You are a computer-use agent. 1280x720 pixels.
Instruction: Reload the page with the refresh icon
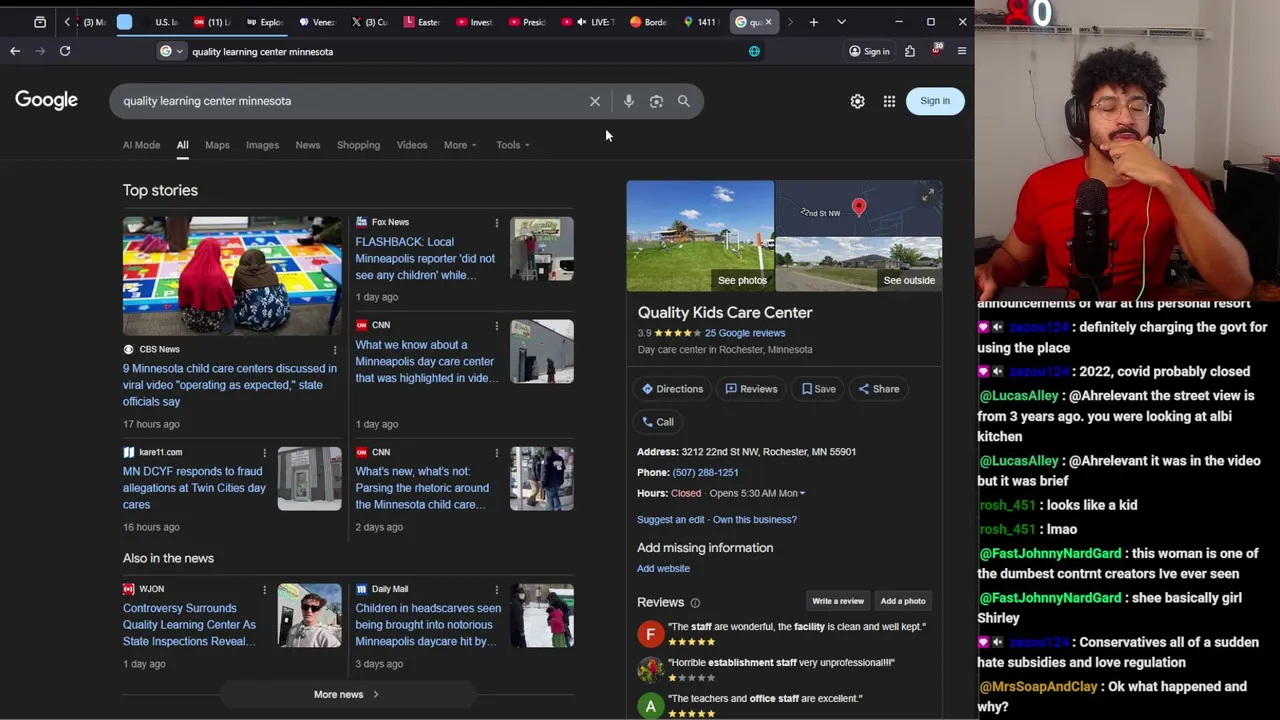65,51
